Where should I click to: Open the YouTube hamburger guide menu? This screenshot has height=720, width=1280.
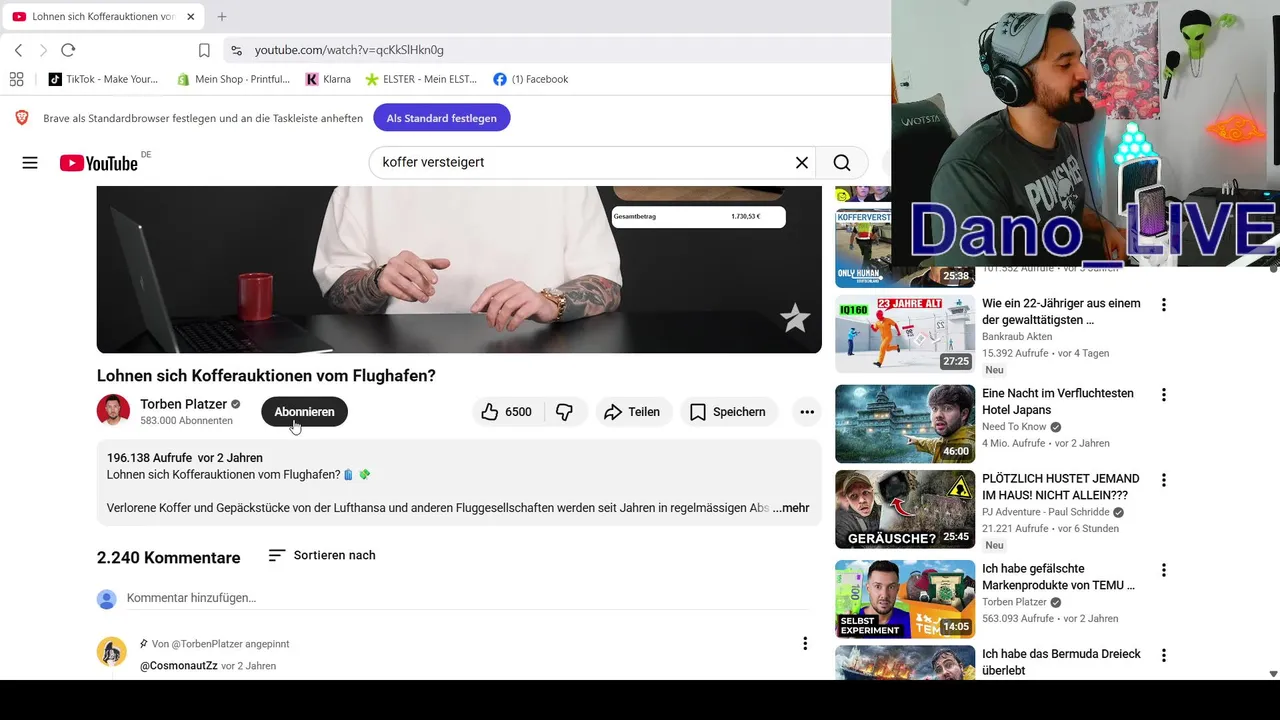(x=30, y=163)
